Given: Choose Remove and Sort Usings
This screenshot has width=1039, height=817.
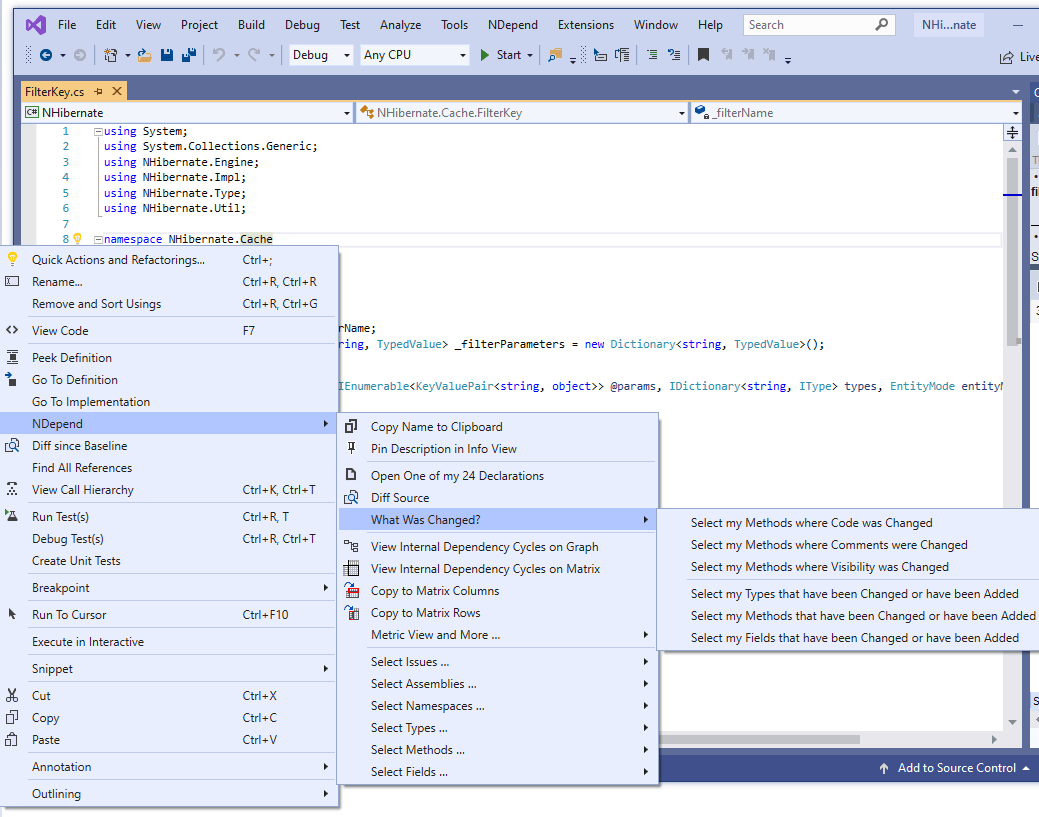Looking at the screenshot, I should 170,303.
